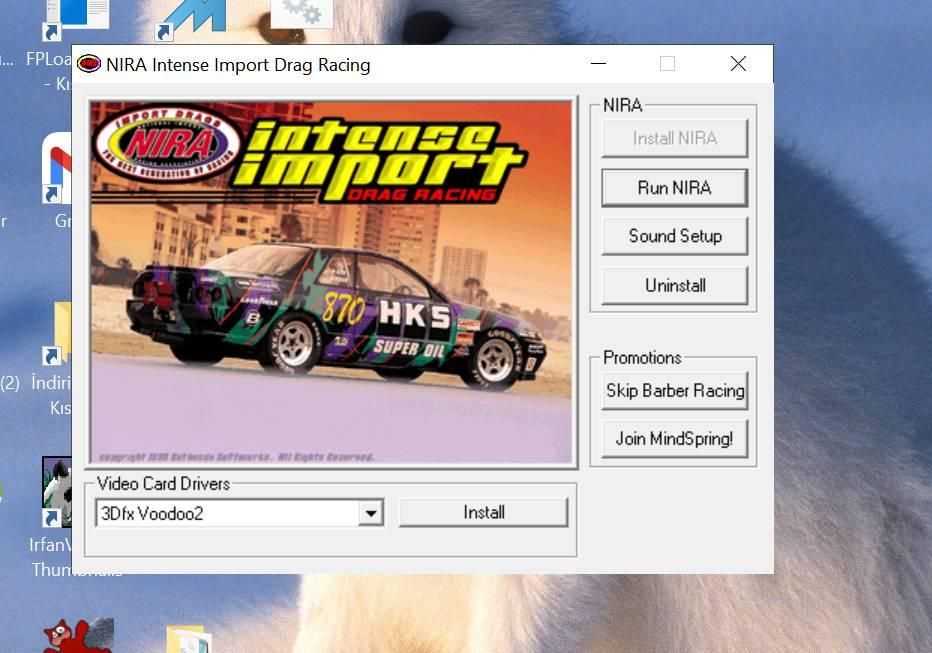This screenshot has width=932, height=653.
Task: Select the folder shortcut labeled İndiri
Action: tap(57, 333)
